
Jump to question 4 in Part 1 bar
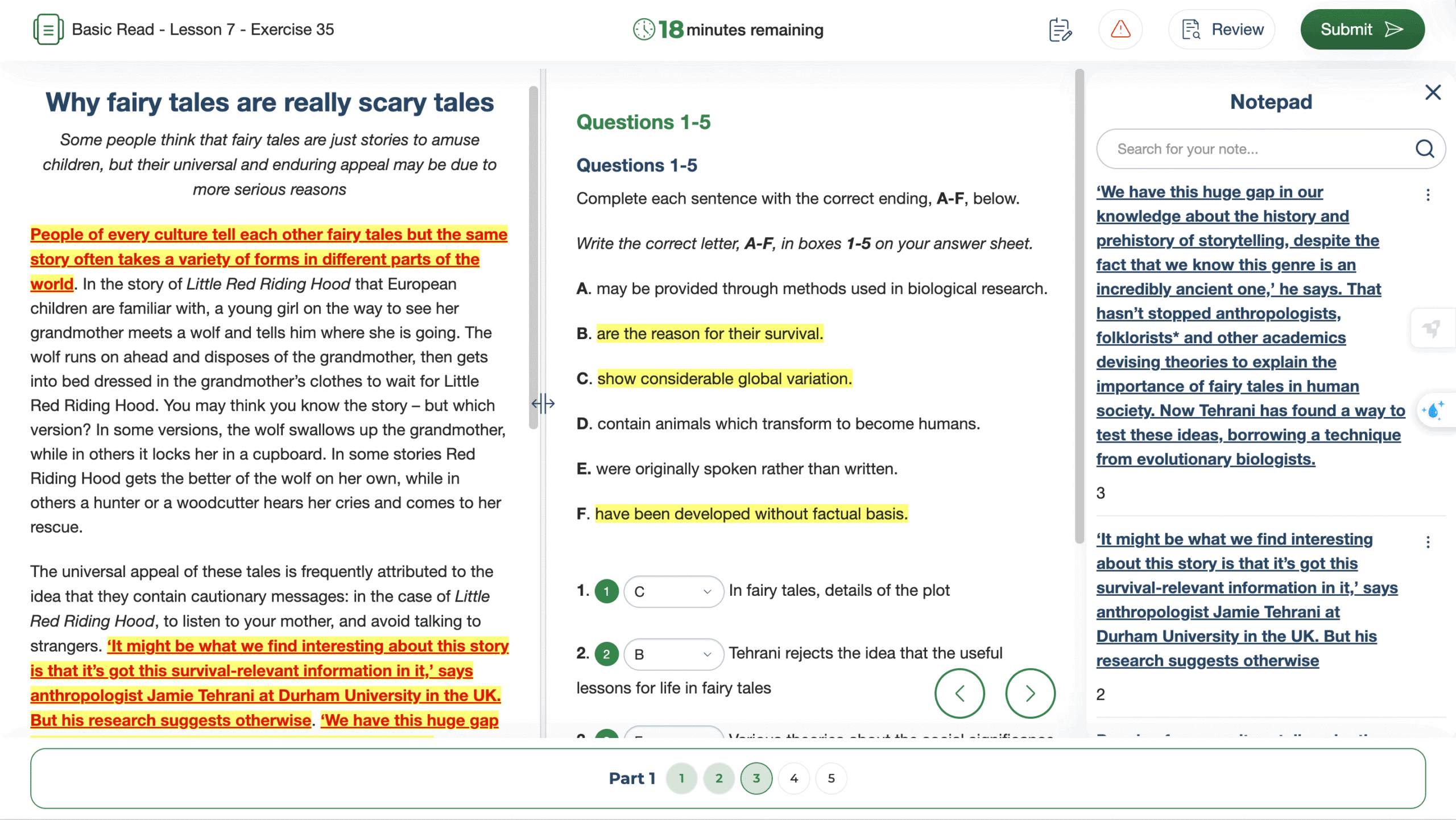pos(793,778)
